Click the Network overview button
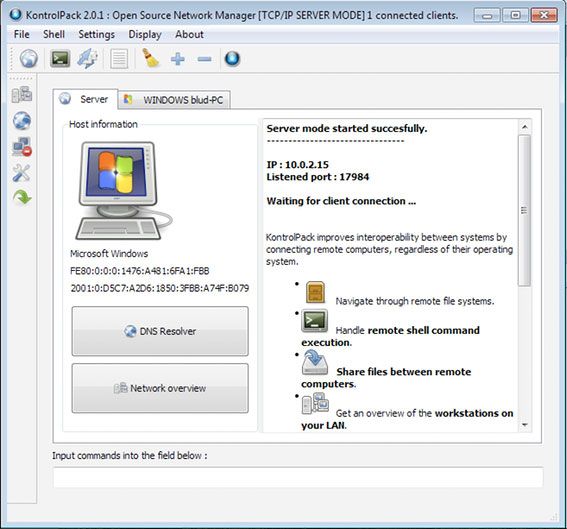The image size is (567, 529). coord(160,388)
